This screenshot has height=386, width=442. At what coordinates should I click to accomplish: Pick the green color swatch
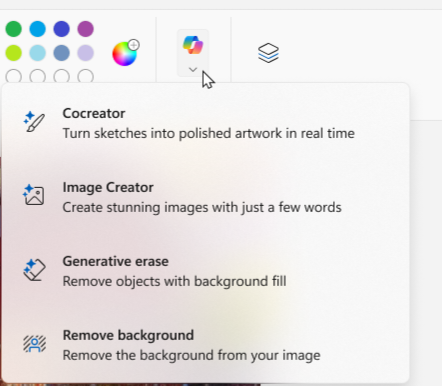(x=14, y=29)
